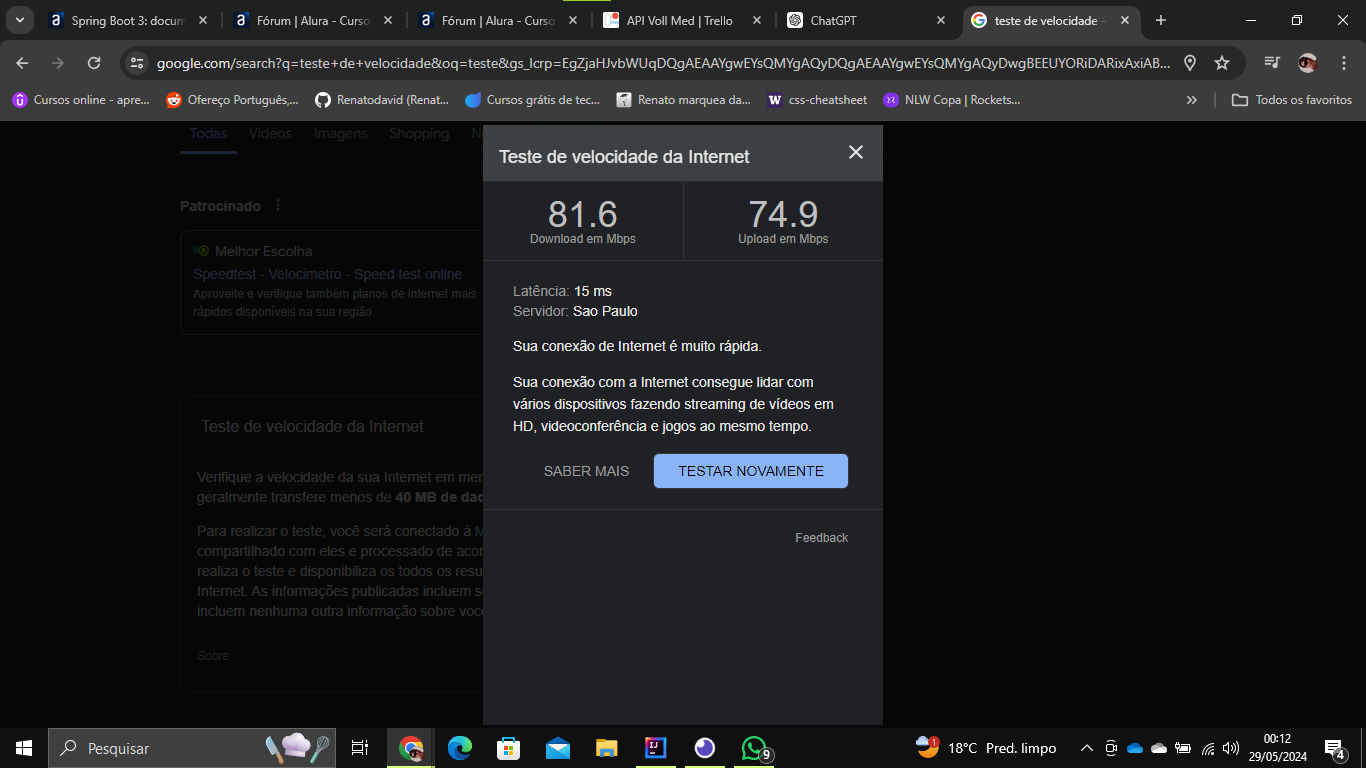Click the address bar URL field

[663, 63]
